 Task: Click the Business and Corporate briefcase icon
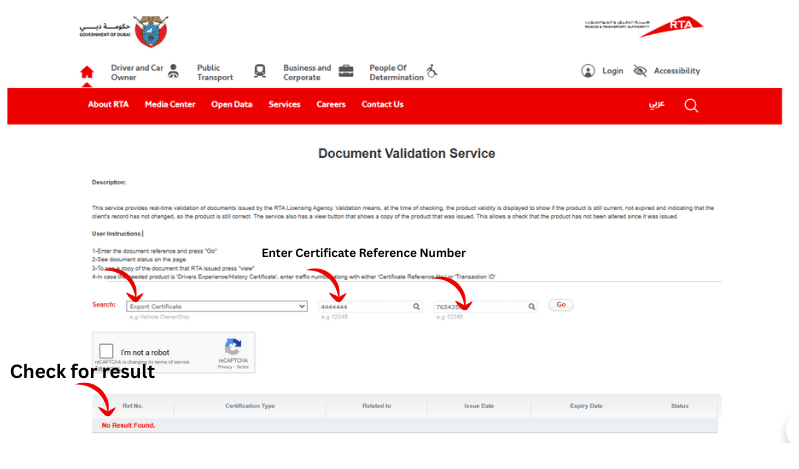(346, 71)
